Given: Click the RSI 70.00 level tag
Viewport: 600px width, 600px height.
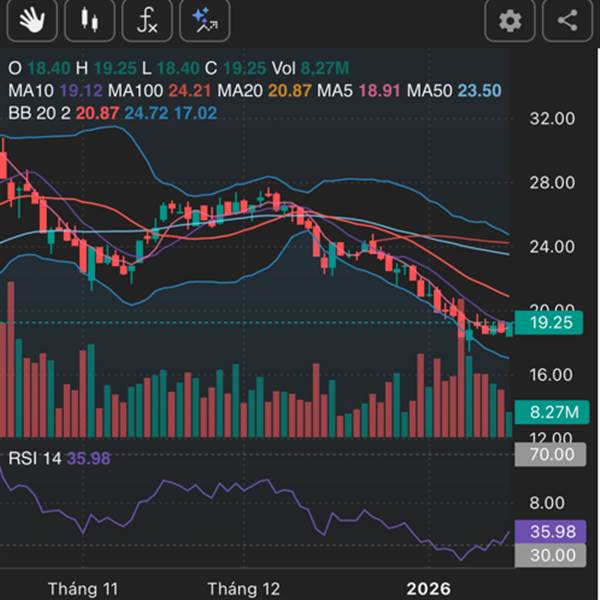Looking at the screenshot, I should pyautogui.click(x=551, y=455).
